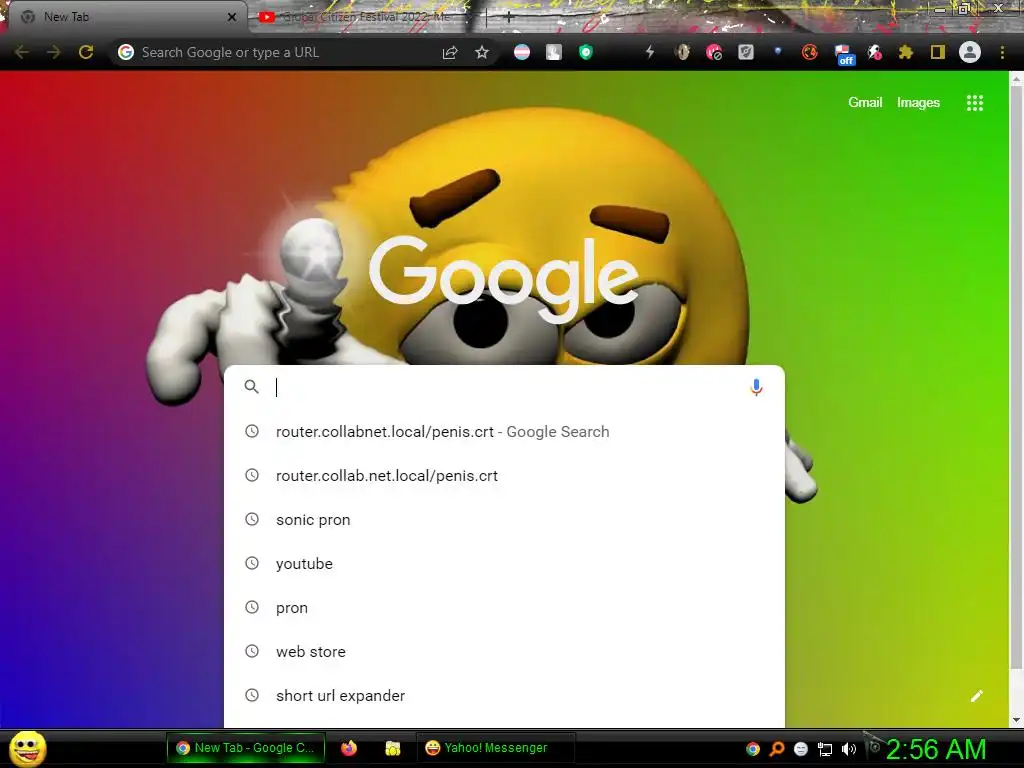Open the green shield extension
Viewport: 1024px width, 768px height.
click(x=586, y=52)
